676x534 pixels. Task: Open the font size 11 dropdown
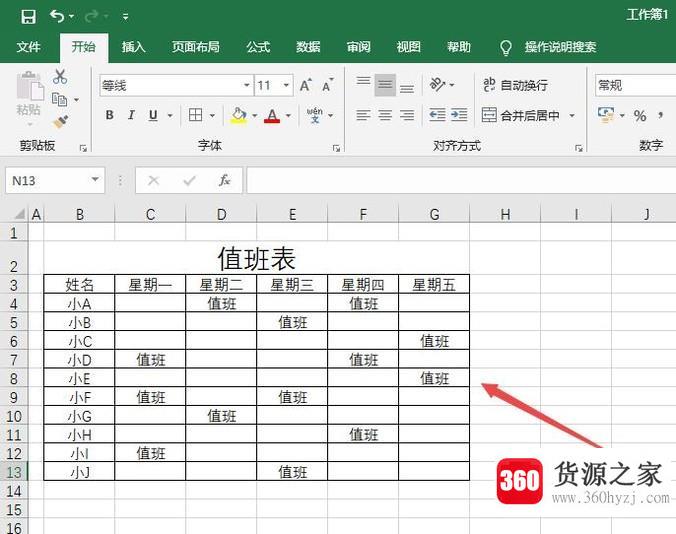pos(286,85)
